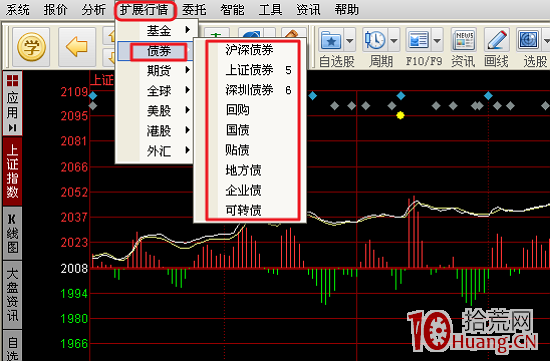
Task: Click the orange back arrow icon
Action: 76,47
